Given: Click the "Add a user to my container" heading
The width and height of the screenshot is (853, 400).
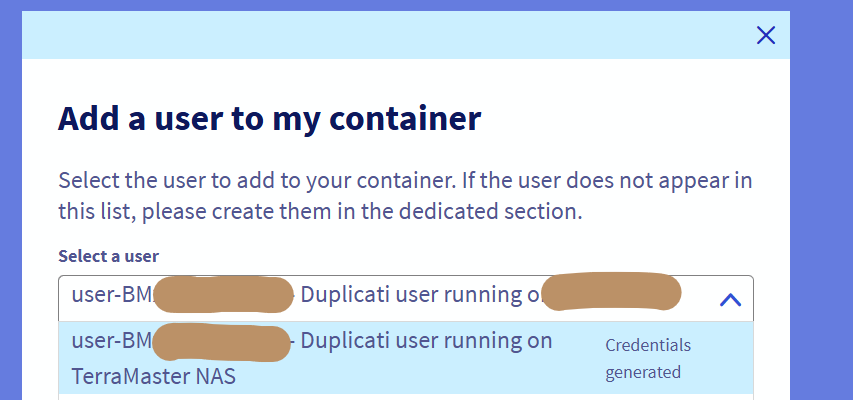Looking at the screenshot, I should point(269,118).
